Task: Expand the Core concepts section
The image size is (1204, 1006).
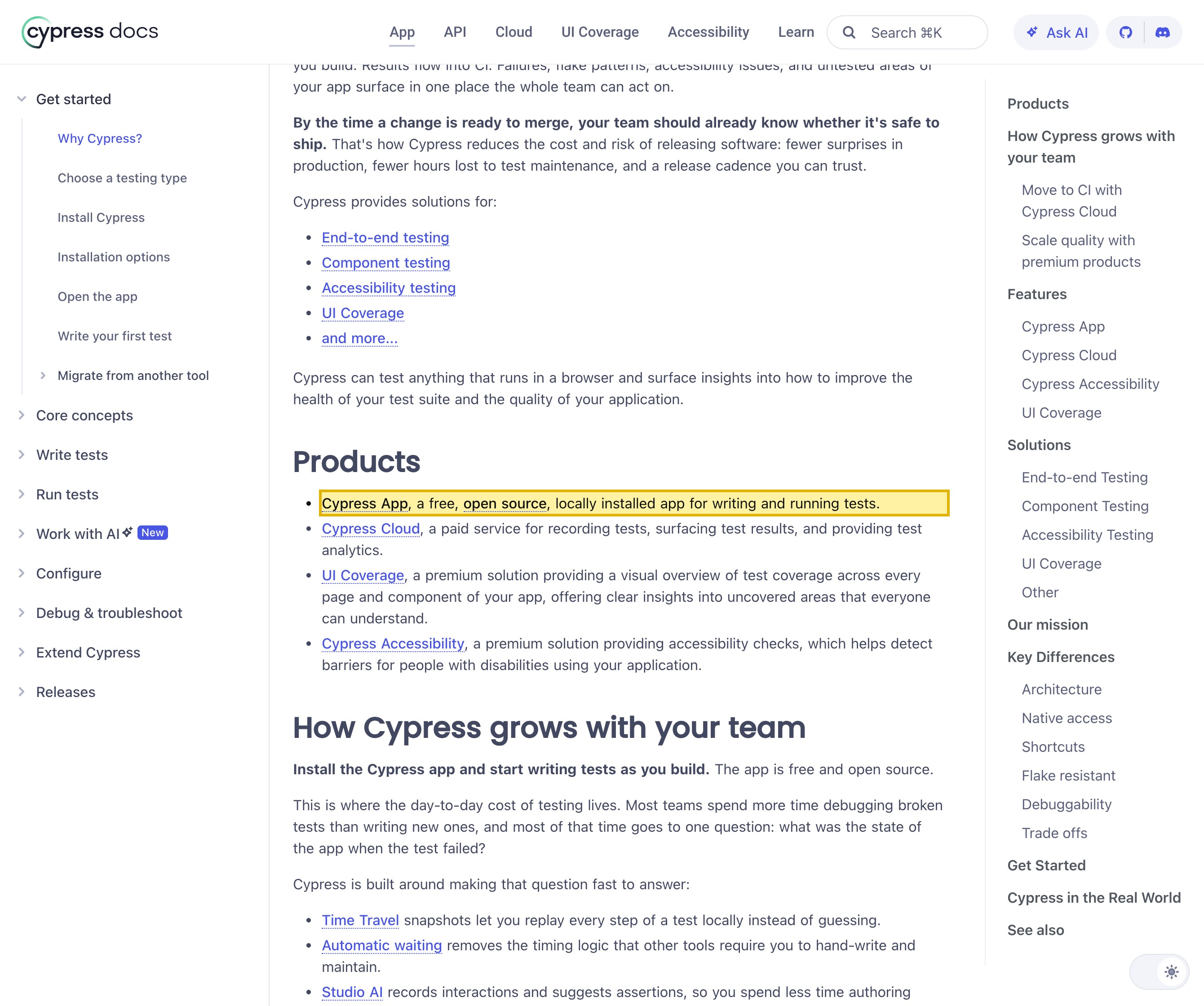Action: [x=22, y=415]
